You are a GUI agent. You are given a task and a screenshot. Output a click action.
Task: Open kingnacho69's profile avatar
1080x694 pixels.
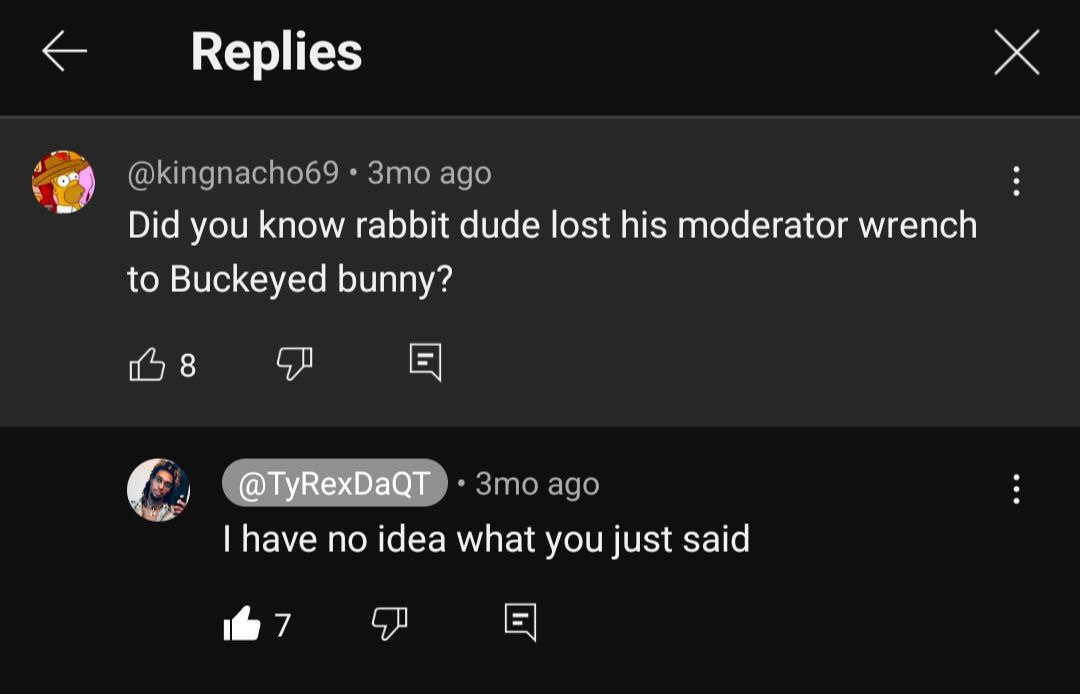click(63, 182)
